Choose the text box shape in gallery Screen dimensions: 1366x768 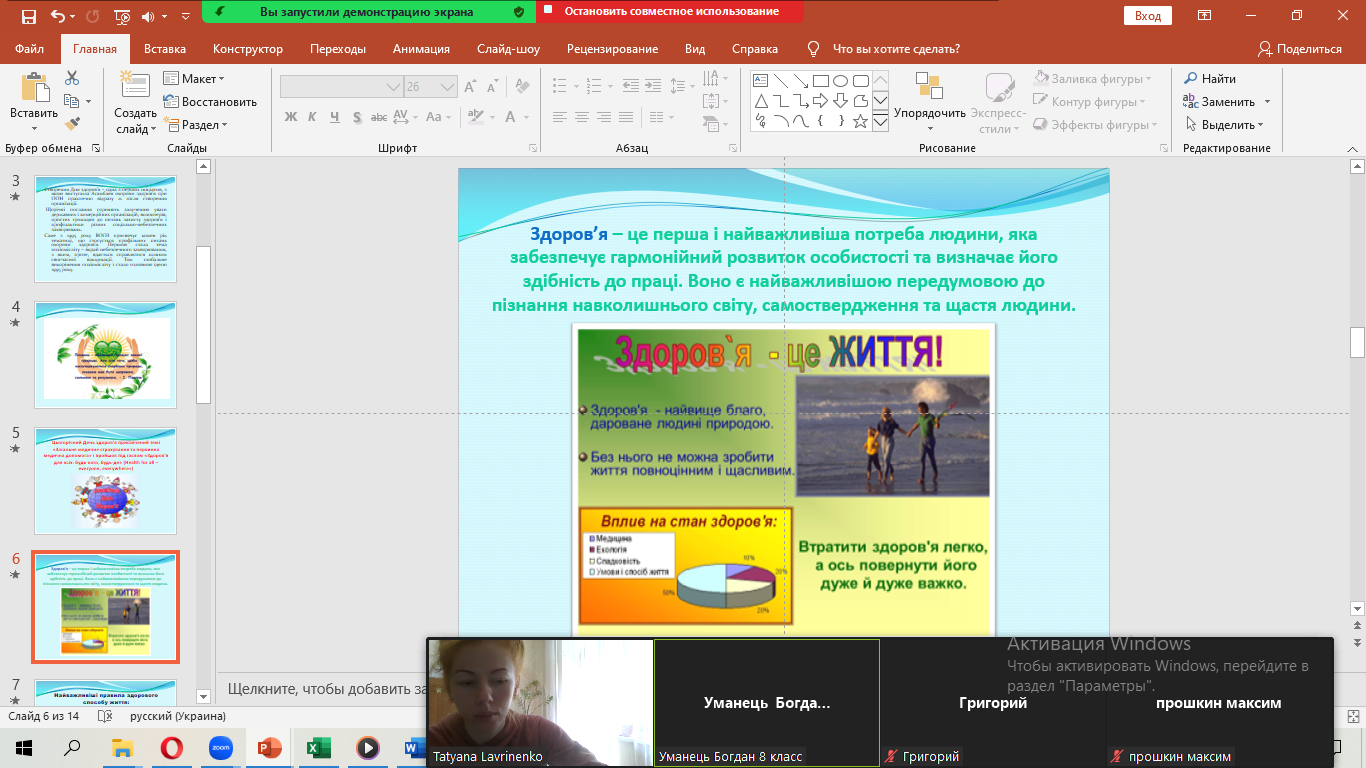[760, 81]
